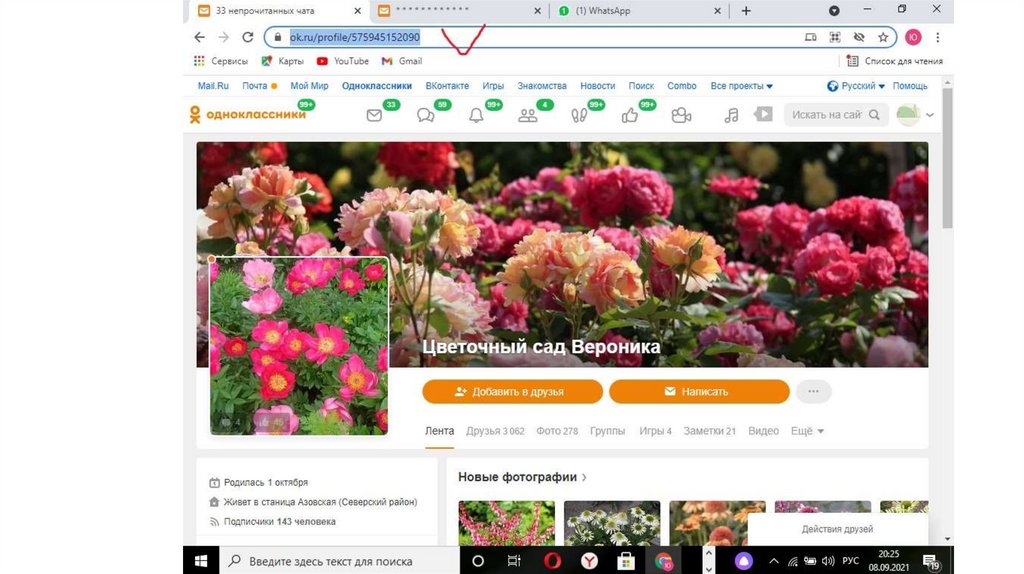Open the profile picture of pink peonies
The width and height of the screenshot is (1024, 574).
coord(298,346)
